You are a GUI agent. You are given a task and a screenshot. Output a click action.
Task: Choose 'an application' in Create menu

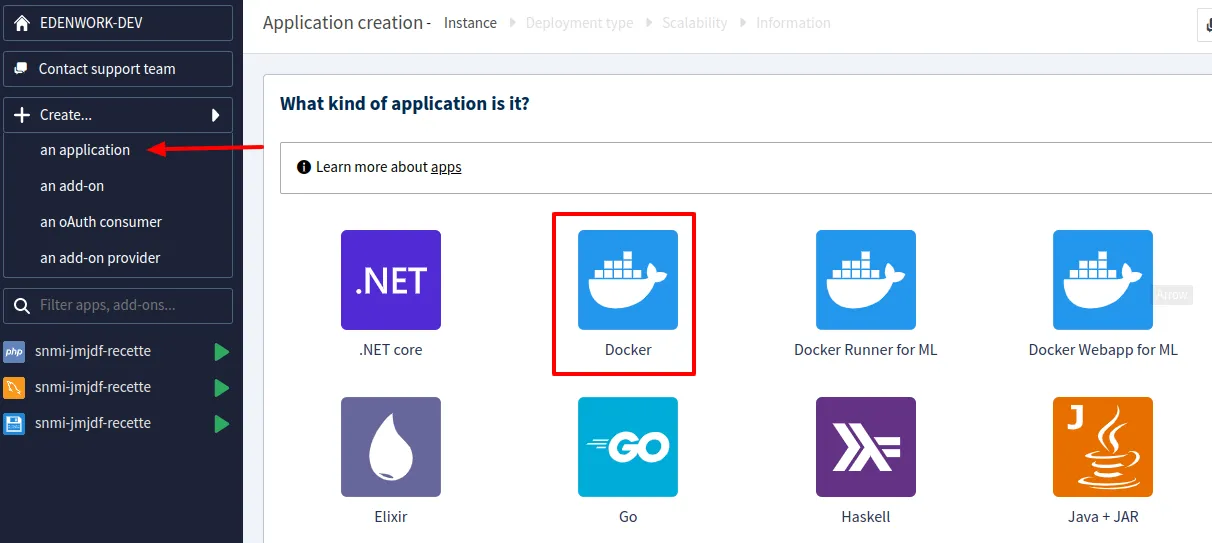[x=85, y=150]
